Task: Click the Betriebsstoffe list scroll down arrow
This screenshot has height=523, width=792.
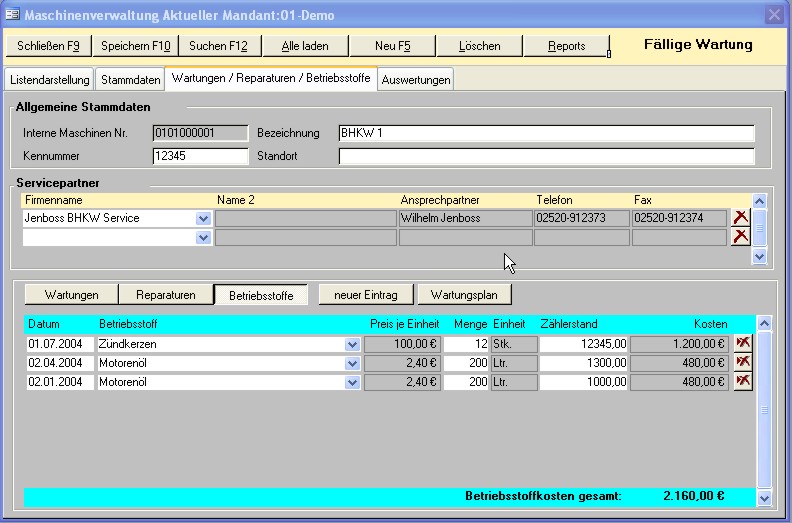Action: pos(764,498)
